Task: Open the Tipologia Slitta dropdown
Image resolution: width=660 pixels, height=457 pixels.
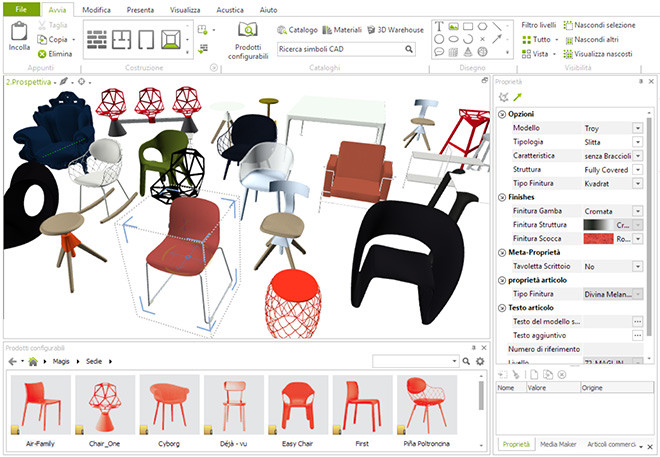Action: [638, 142]
